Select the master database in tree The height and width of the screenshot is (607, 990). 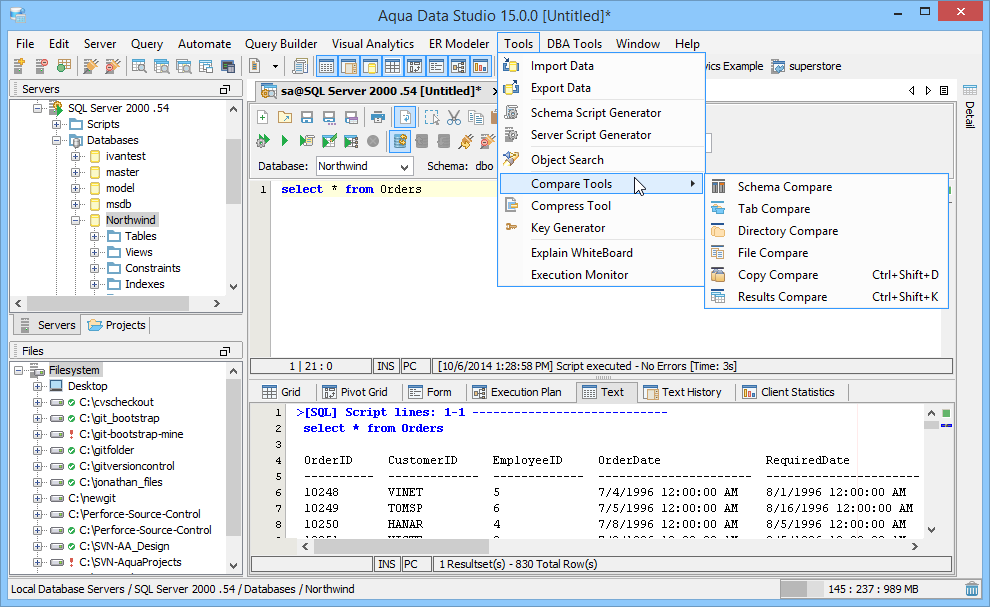click(x=122, y=172)
